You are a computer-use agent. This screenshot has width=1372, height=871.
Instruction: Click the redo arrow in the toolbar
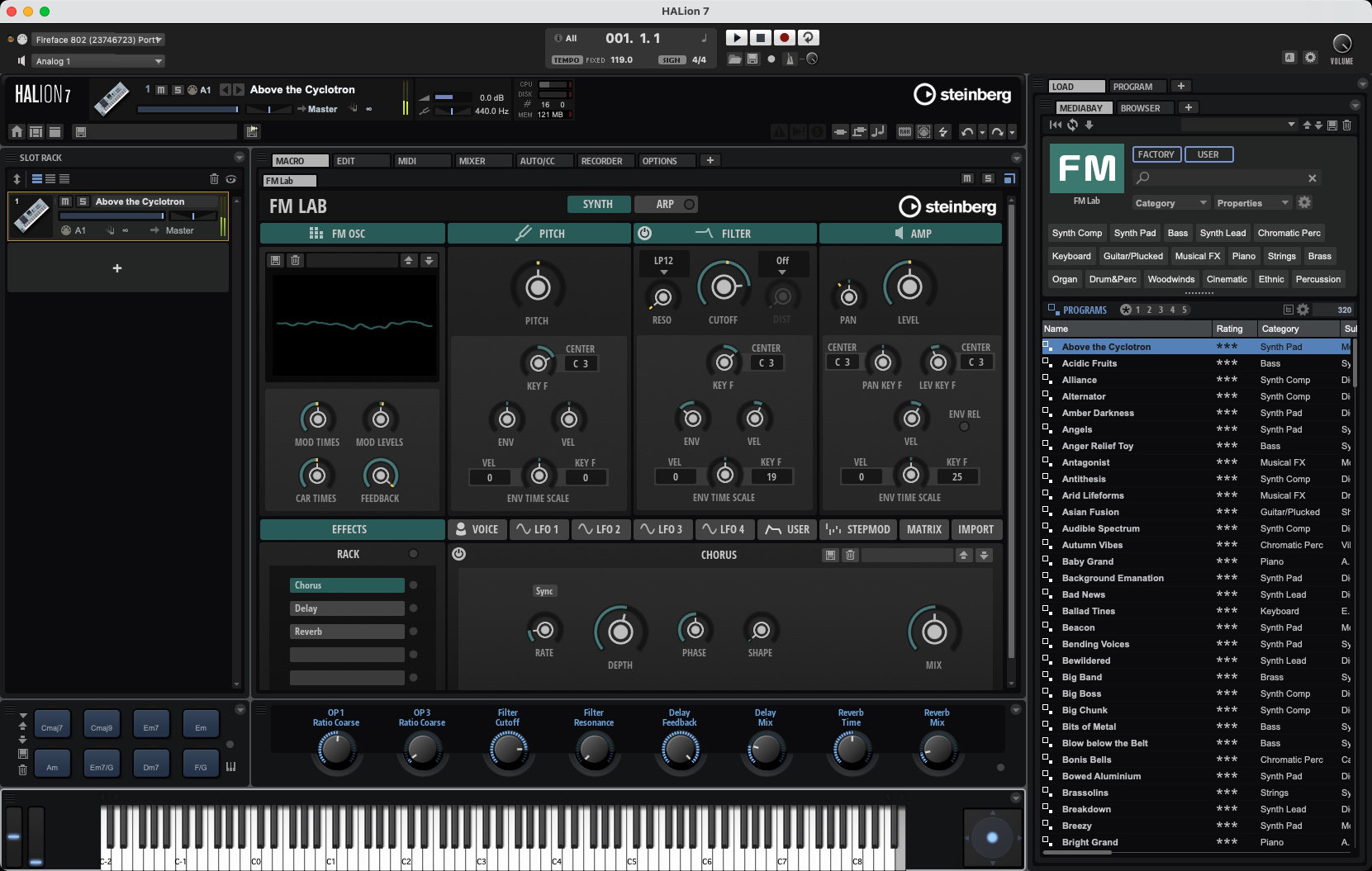pyautogui.click(x=997, y=132)
